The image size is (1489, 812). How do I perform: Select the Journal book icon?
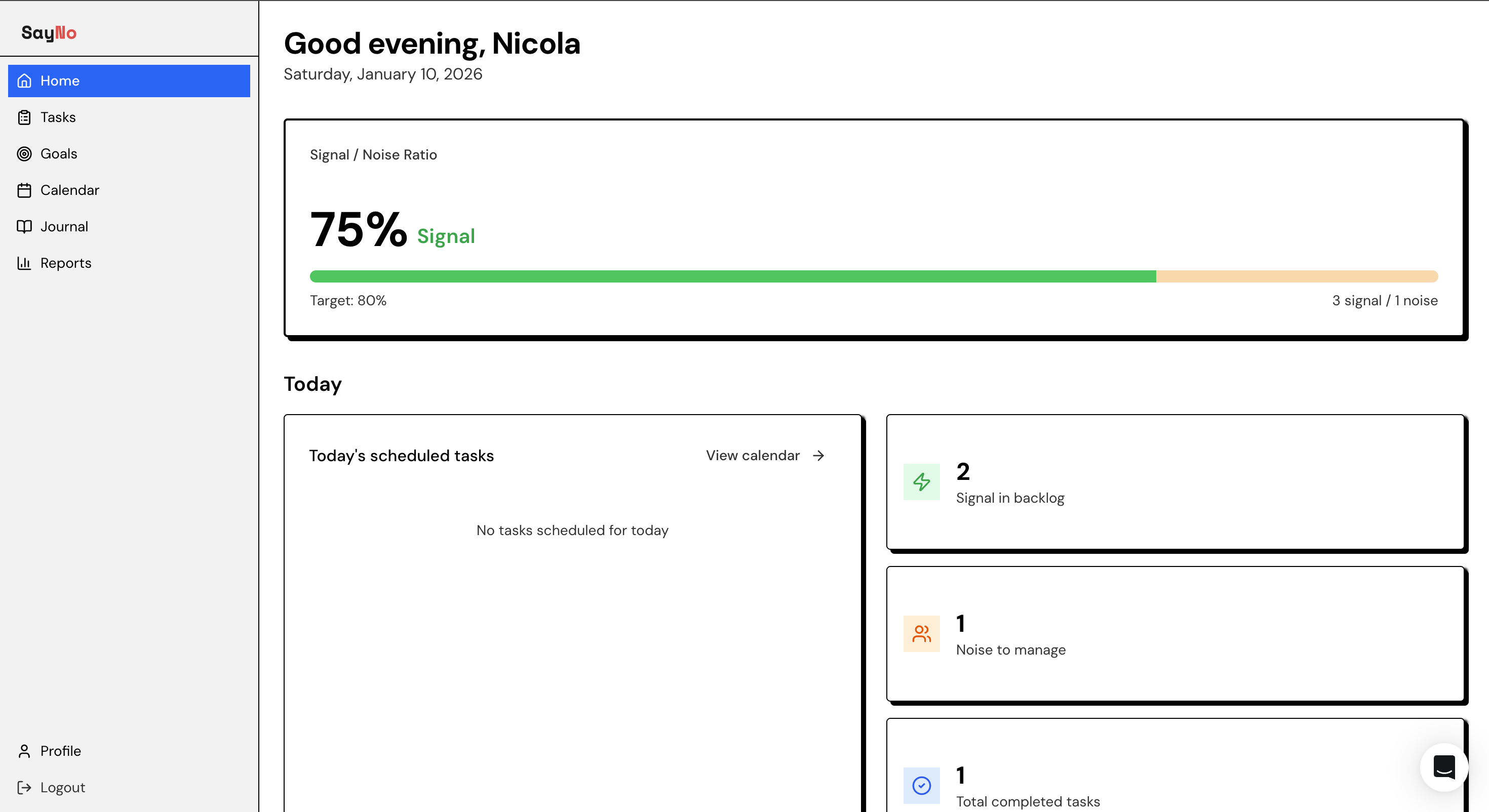24,226
